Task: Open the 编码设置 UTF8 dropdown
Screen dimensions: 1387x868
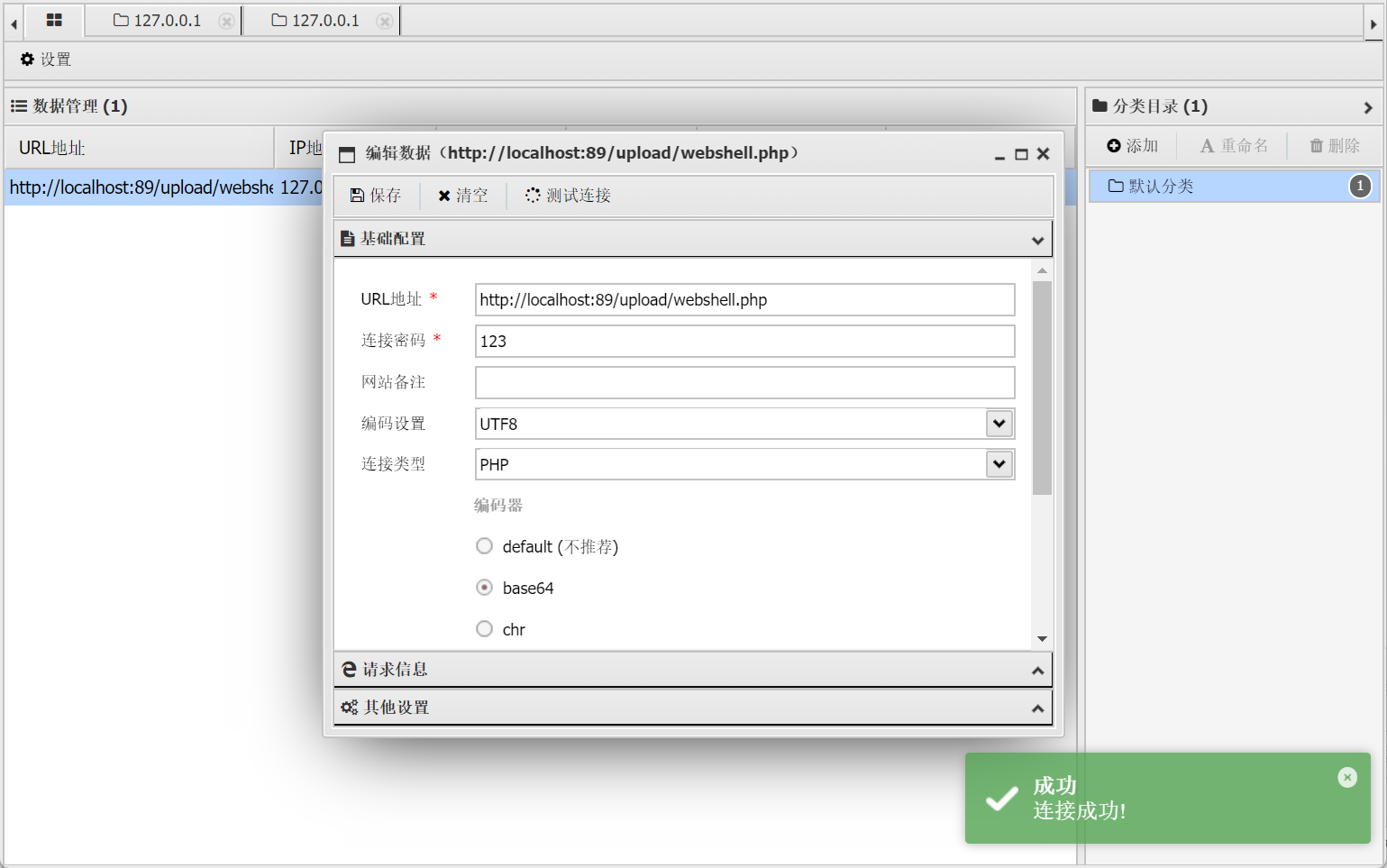Action: click(999, 424)
